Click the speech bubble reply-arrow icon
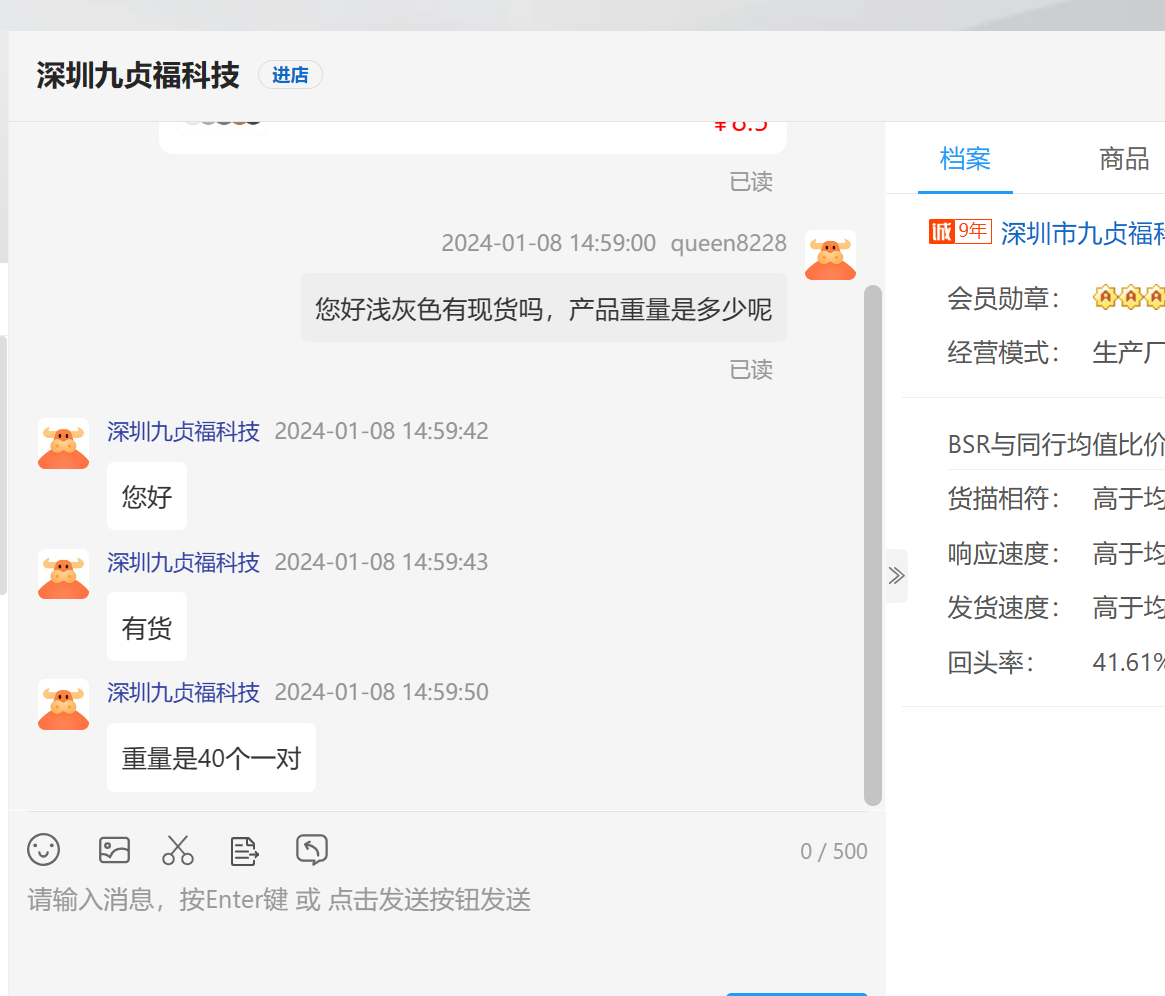Image resolution: width=1165 pixels, height=996 pixels. click(312, 850)
